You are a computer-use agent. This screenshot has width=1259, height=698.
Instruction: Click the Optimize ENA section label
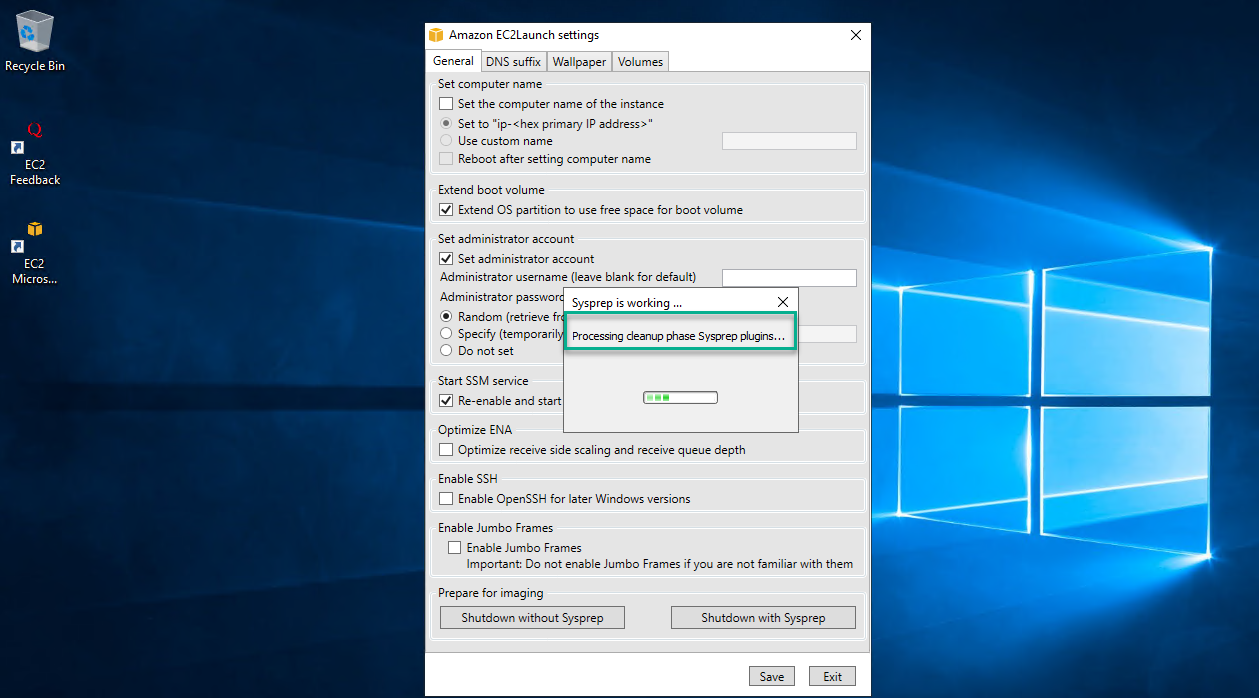(x=475, y=430)
